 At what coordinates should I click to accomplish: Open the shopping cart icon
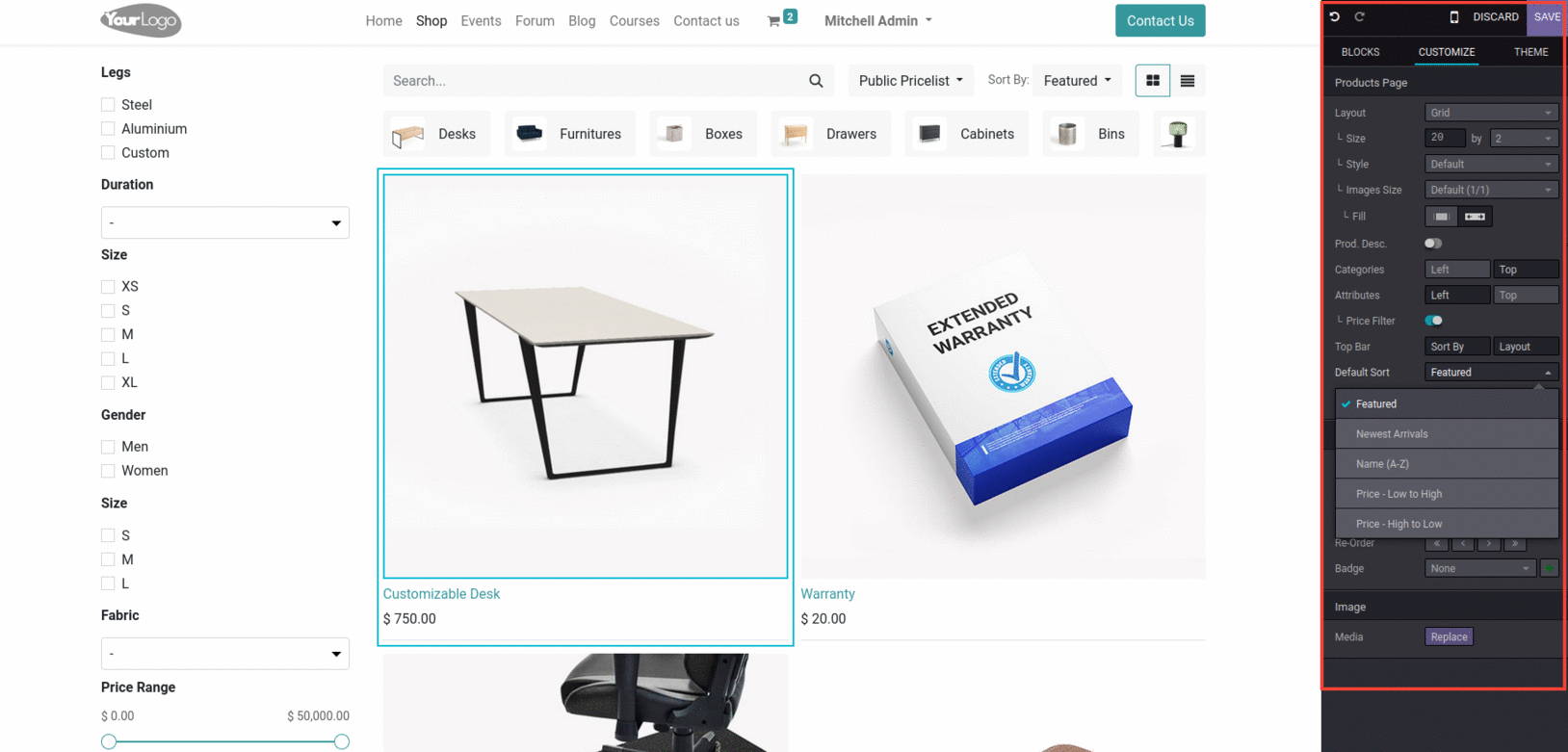click(773, 21)
